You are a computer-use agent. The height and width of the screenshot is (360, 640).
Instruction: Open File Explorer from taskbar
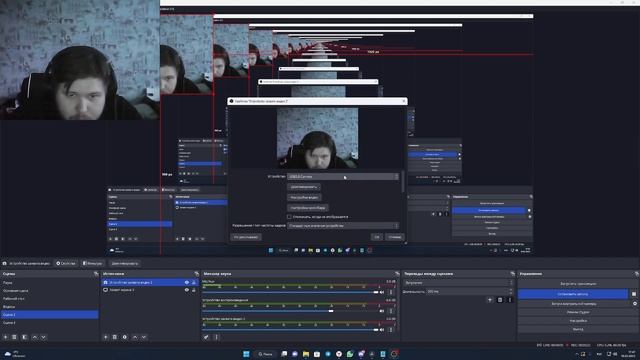click(x=306, y=354)
